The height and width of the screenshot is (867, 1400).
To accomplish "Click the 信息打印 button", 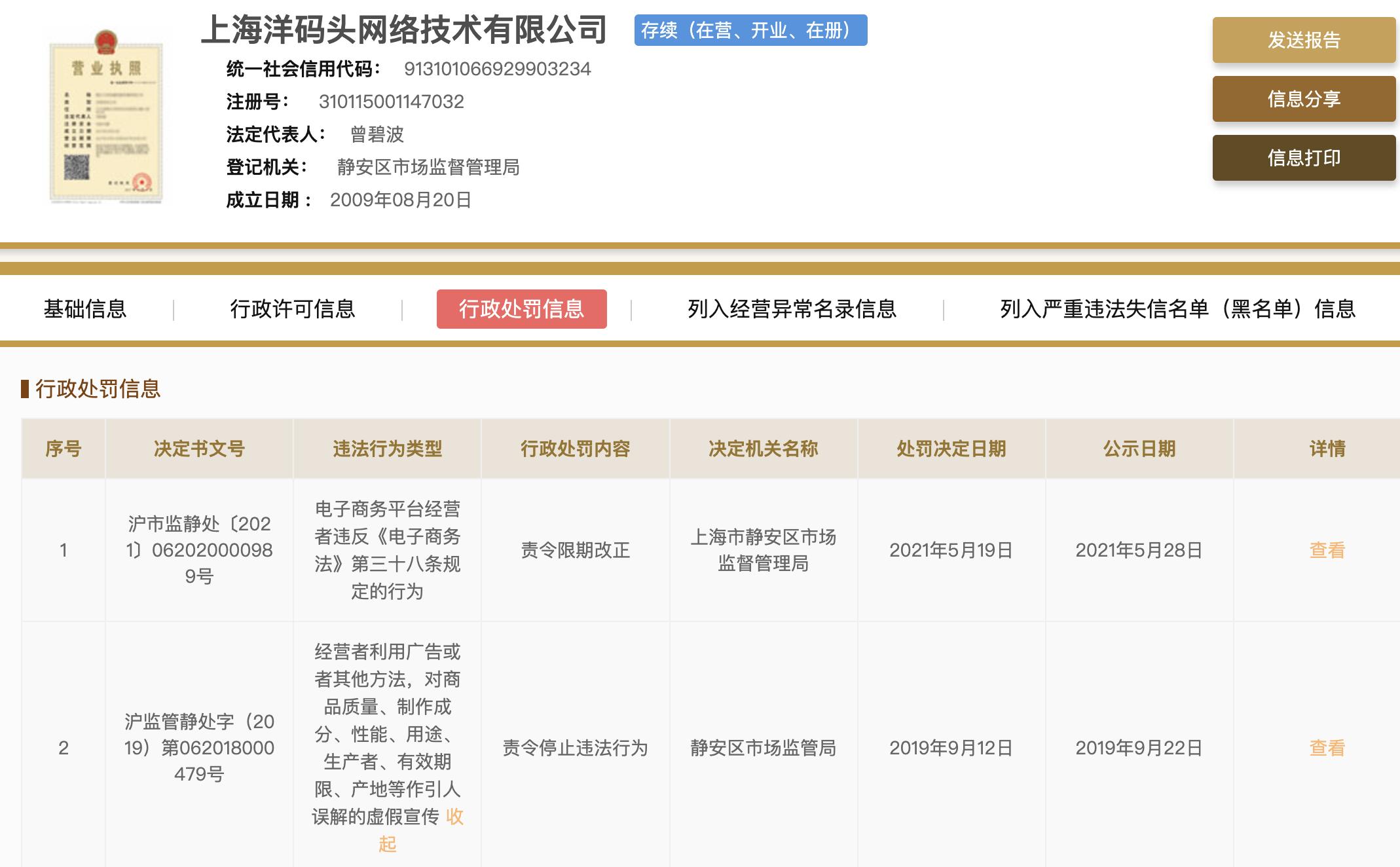I will click(1303, 157).
